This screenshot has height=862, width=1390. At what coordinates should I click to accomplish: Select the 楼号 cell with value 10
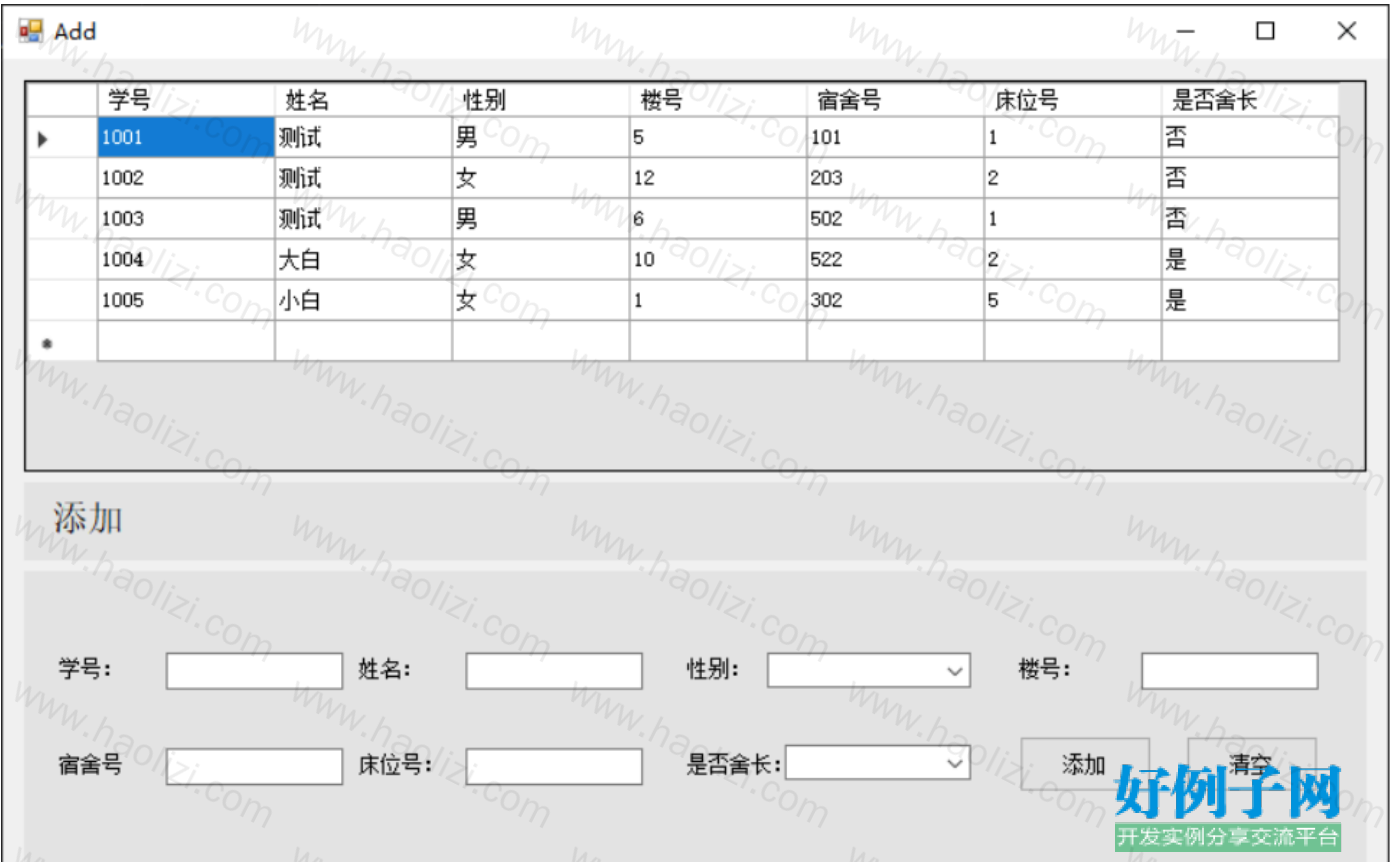(x=718, y=260)
